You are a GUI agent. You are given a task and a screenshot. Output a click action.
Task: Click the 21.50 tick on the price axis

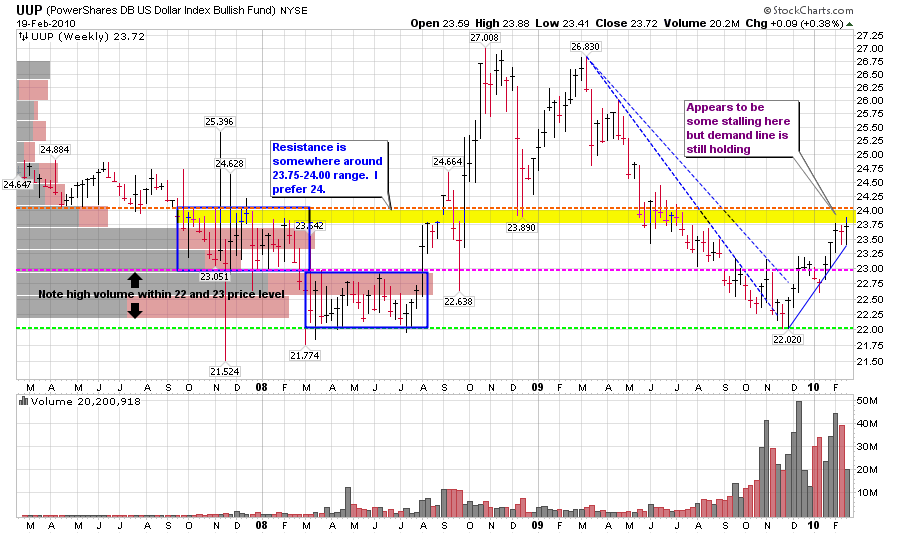[x=870, y=362]
